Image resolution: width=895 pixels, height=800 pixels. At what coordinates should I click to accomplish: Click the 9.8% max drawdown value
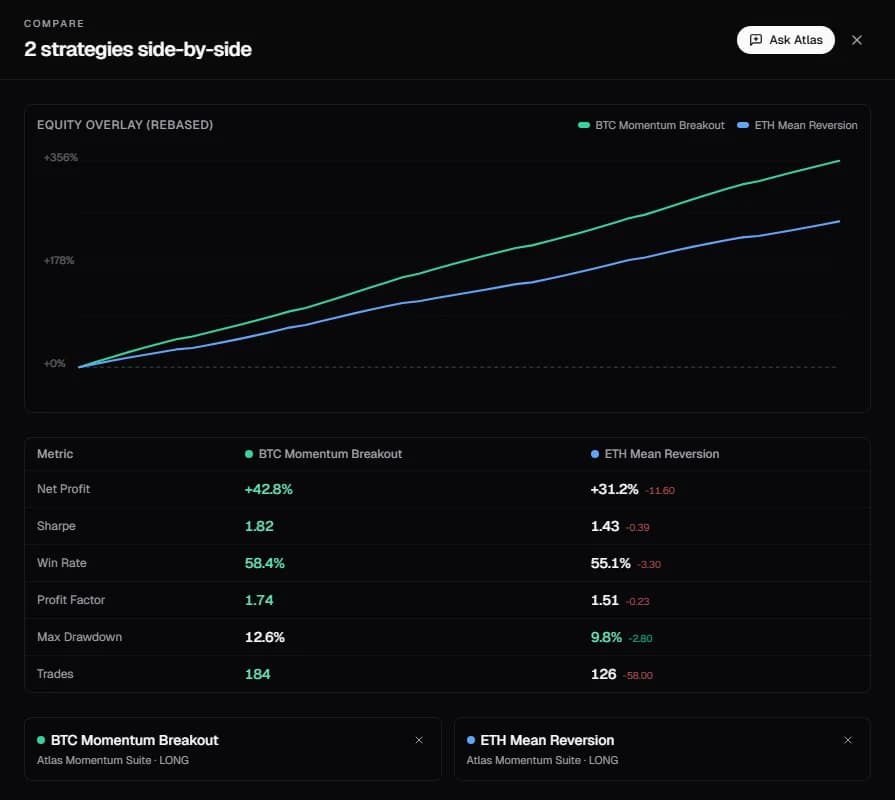pyautogui.click(x=606, y=637)
